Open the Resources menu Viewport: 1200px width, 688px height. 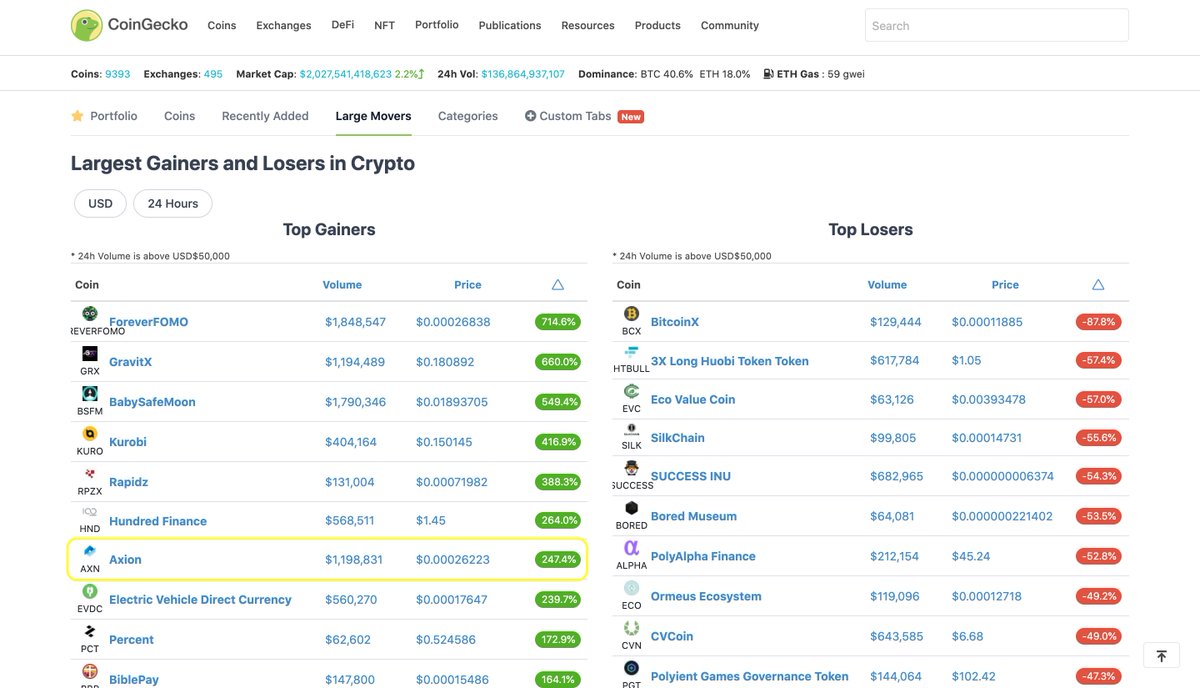[587, 25]
